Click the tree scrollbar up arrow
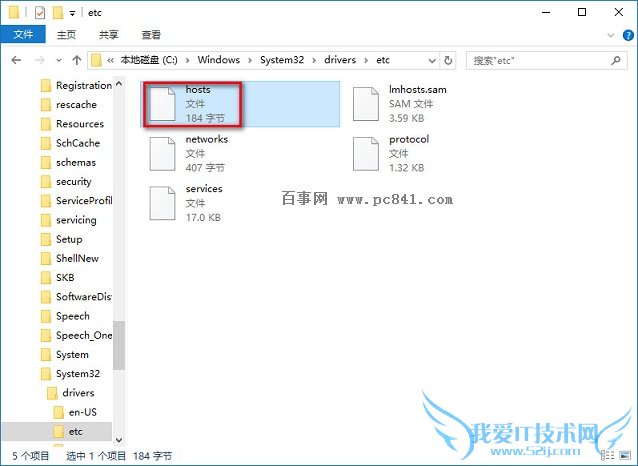638x466 pixels. (119, 84)
